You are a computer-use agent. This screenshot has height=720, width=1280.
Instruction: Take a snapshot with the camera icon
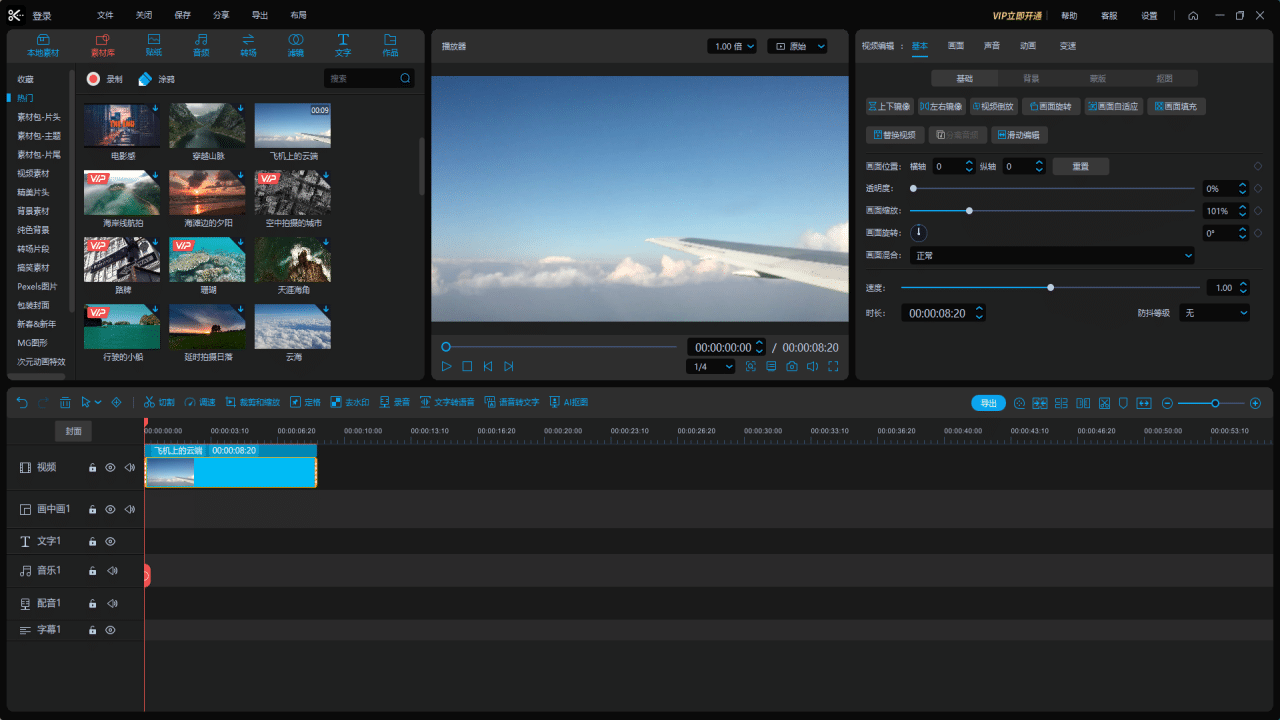tap(792, 367)
